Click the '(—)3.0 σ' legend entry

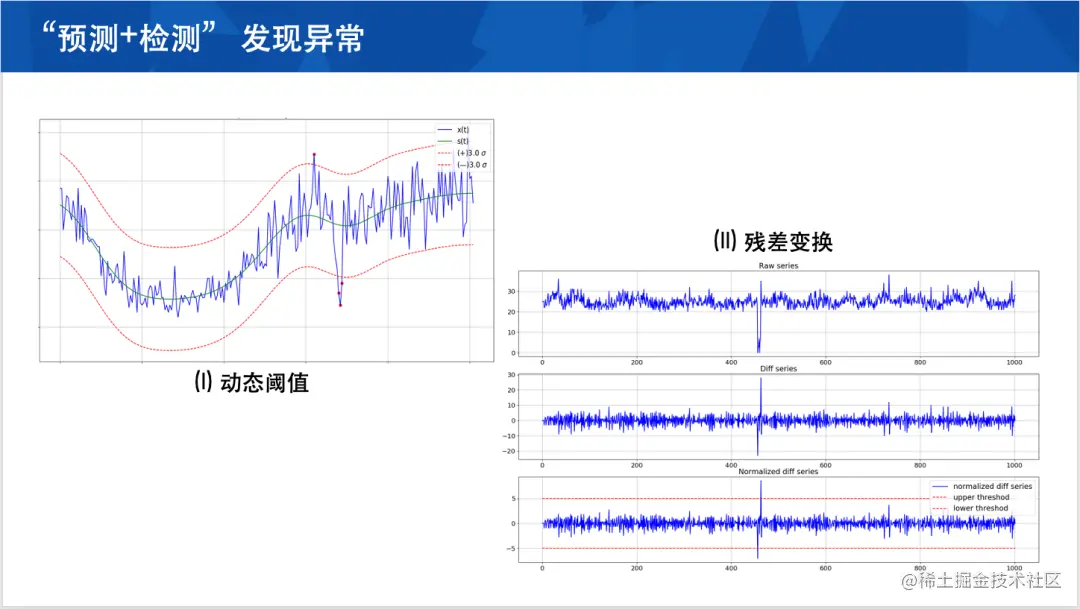tap(462, 165)
